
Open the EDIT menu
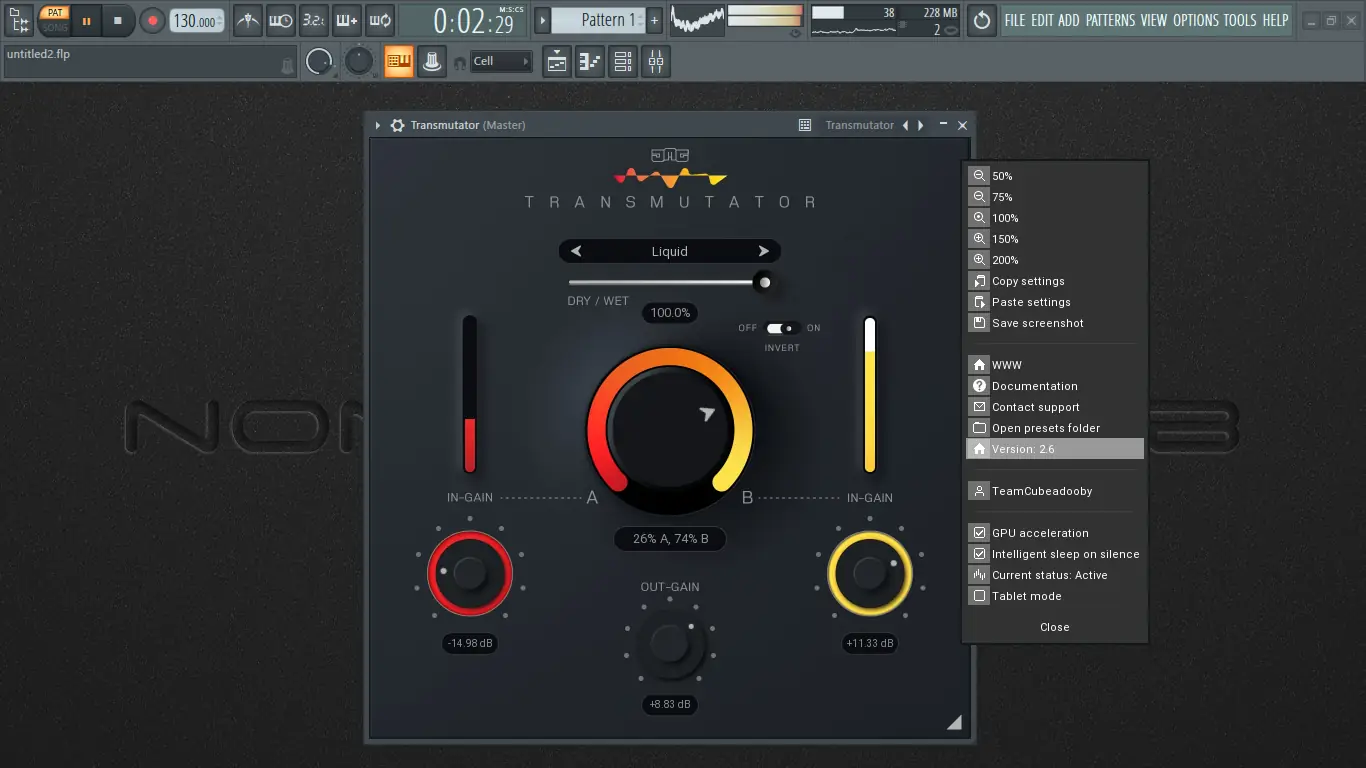1042,20
